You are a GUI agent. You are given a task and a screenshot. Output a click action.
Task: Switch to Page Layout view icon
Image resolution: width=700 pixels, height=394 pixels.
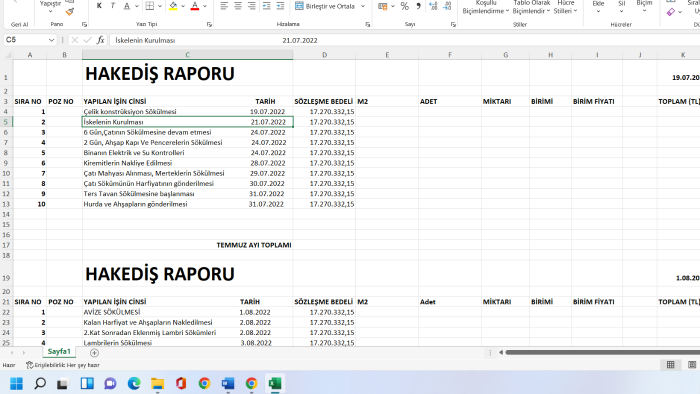(692, 365)
